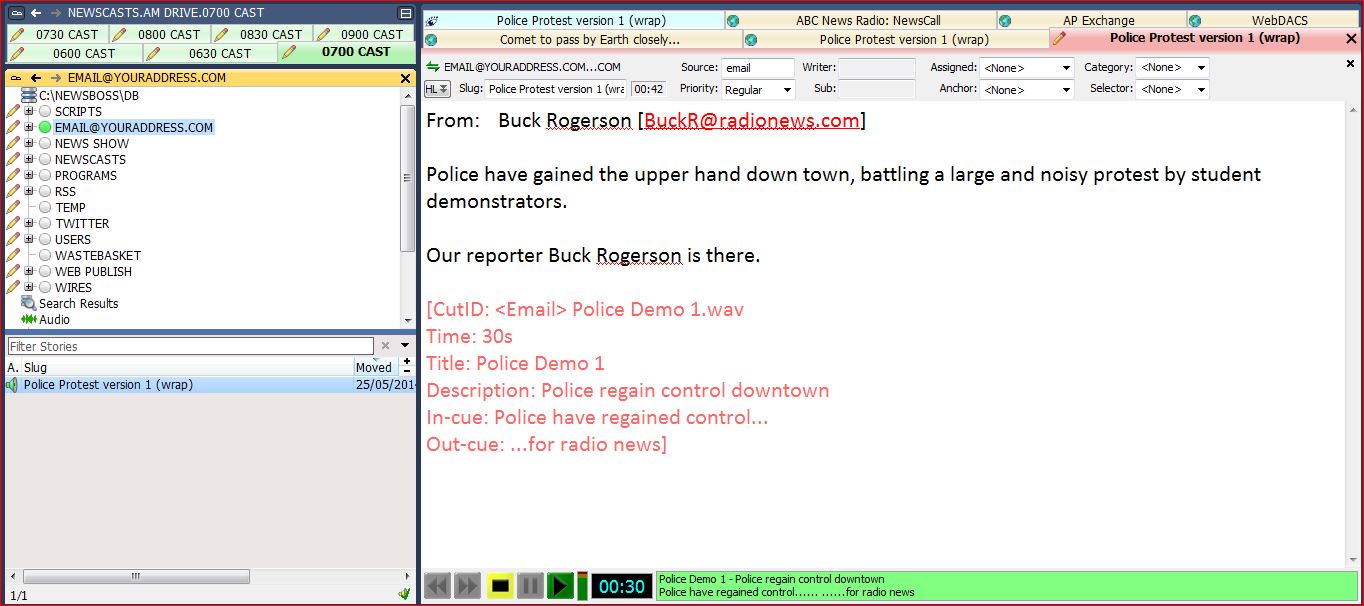Click the BuckR@radionews.com email link
The width and height of the screenshot is (1364, 606).
click(x=752, y=121)
